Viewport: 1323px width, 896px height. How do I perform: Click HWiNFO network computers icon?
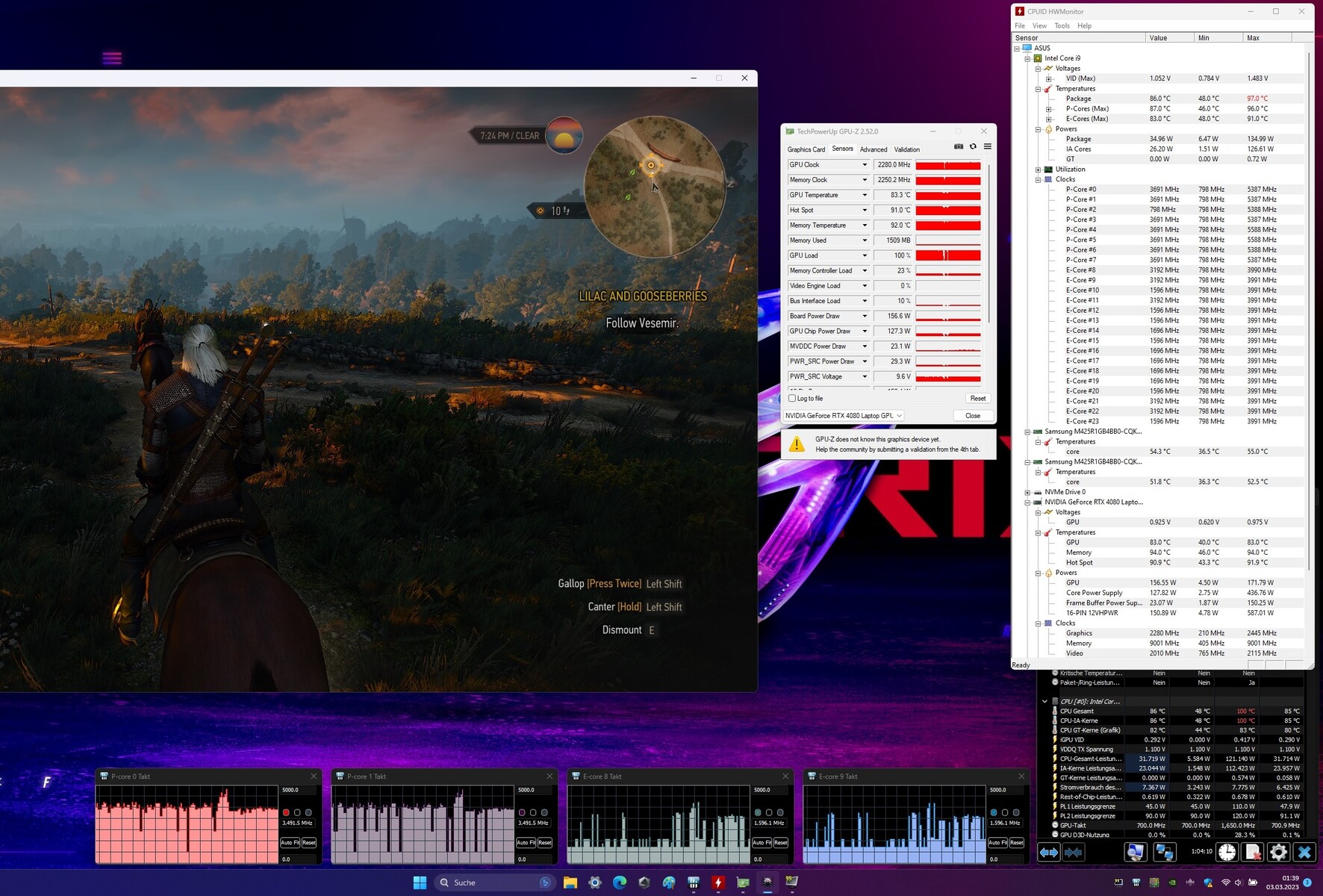(1164, 852)
